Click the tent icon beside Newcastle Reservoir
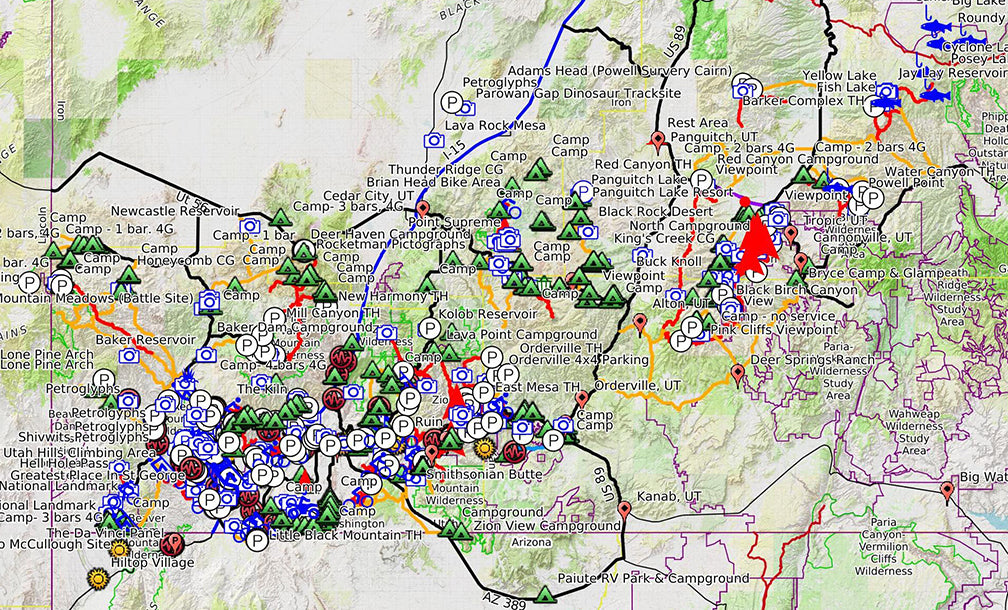 tap(279, 217)
